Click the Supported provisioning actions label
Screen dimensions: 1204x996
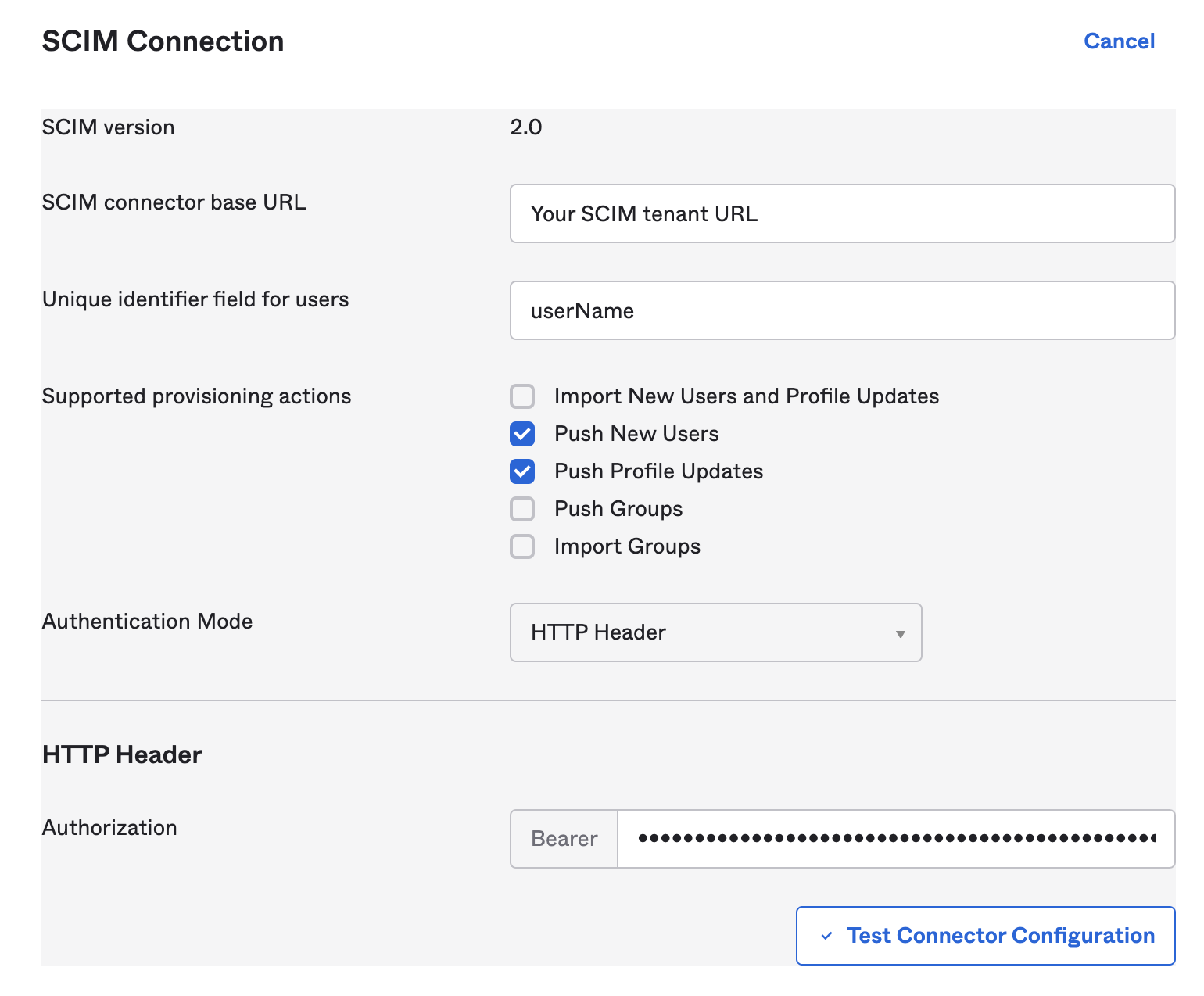coord(196,396)
